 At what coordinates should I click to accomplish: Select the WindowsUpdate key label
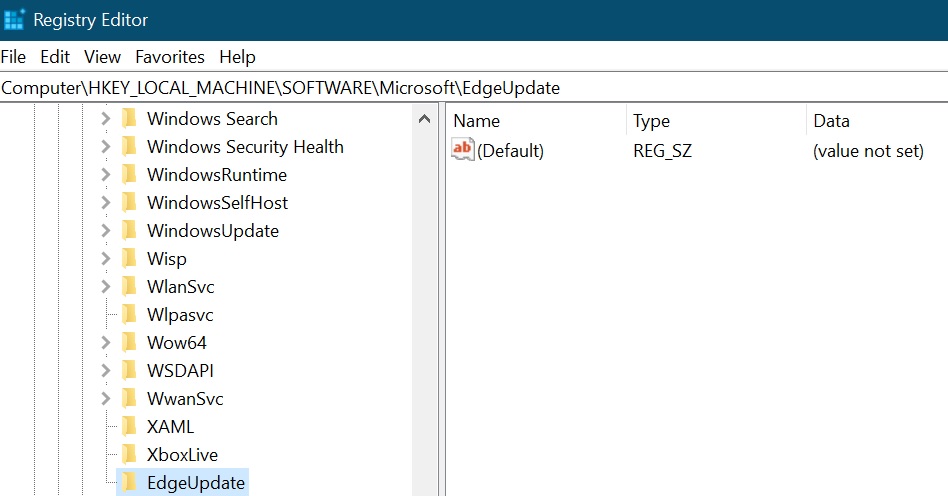pyautogui.click(x=213, y=230)
